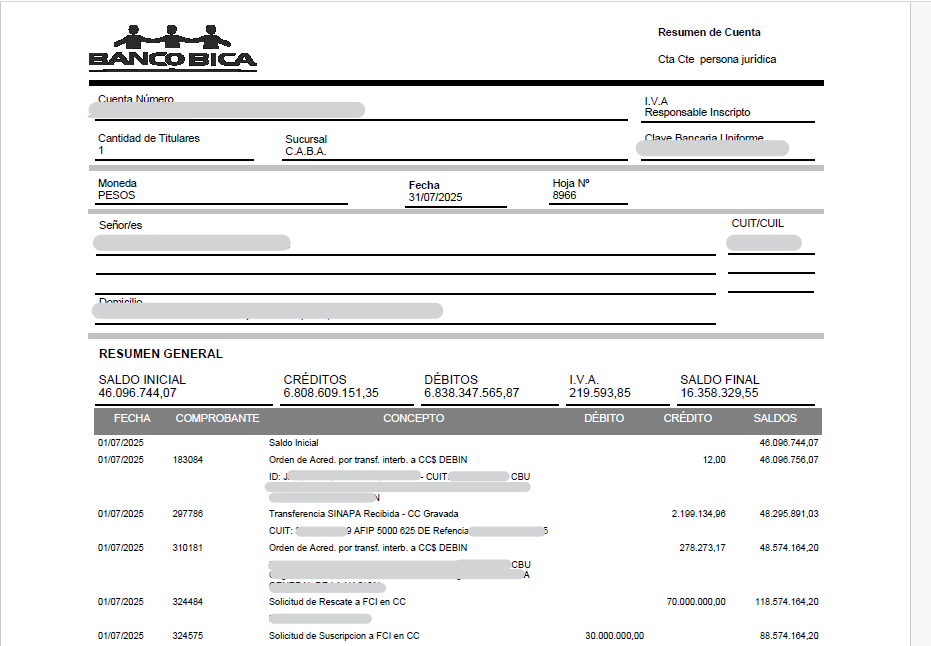Click the Sucursal value 'C.A.B.A.'
This screenshot has height=646, width=931.
[x=305, y=151]
